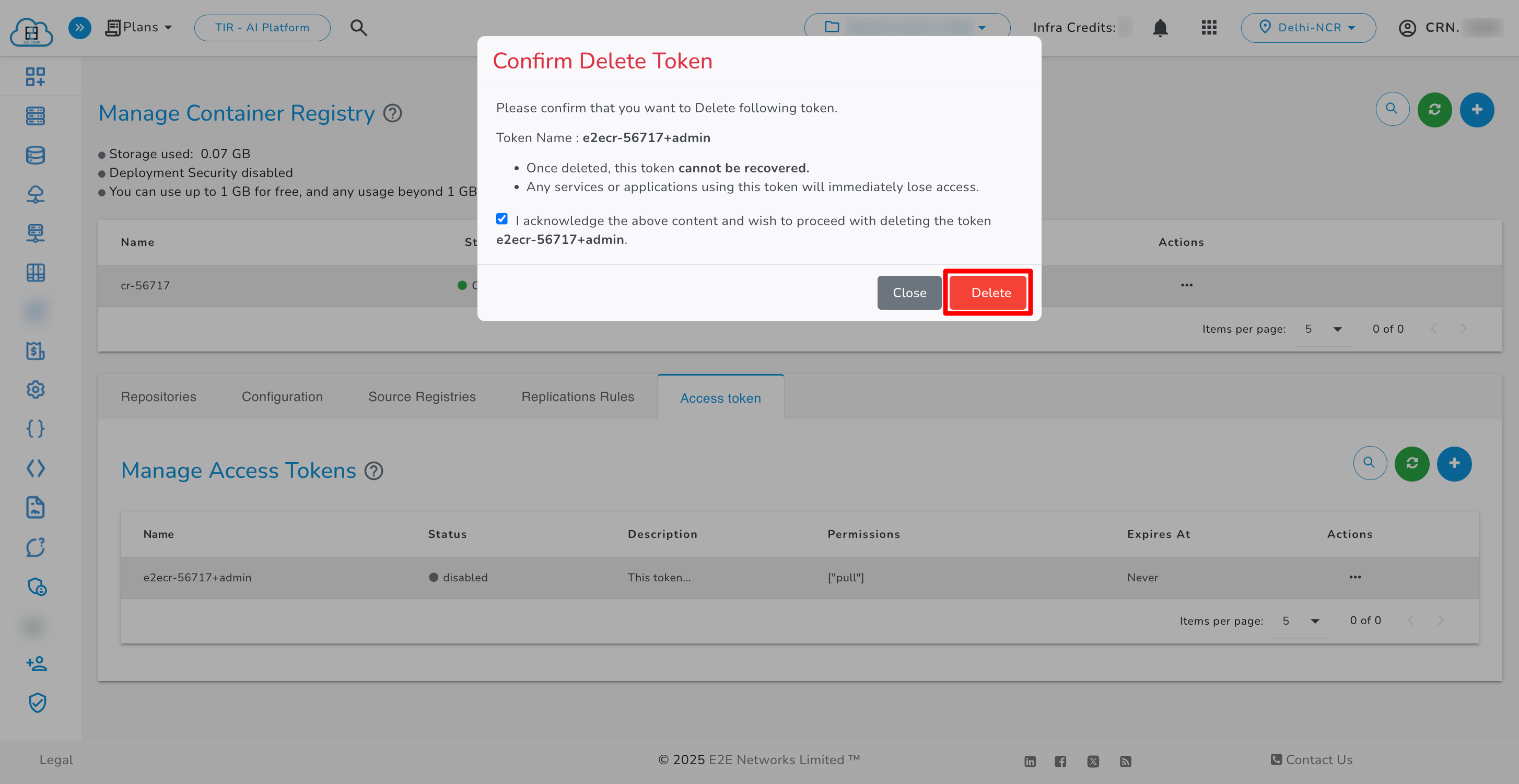
Task: Click the green refresh icon for Access Tokens
Action: click(1412, 463)
